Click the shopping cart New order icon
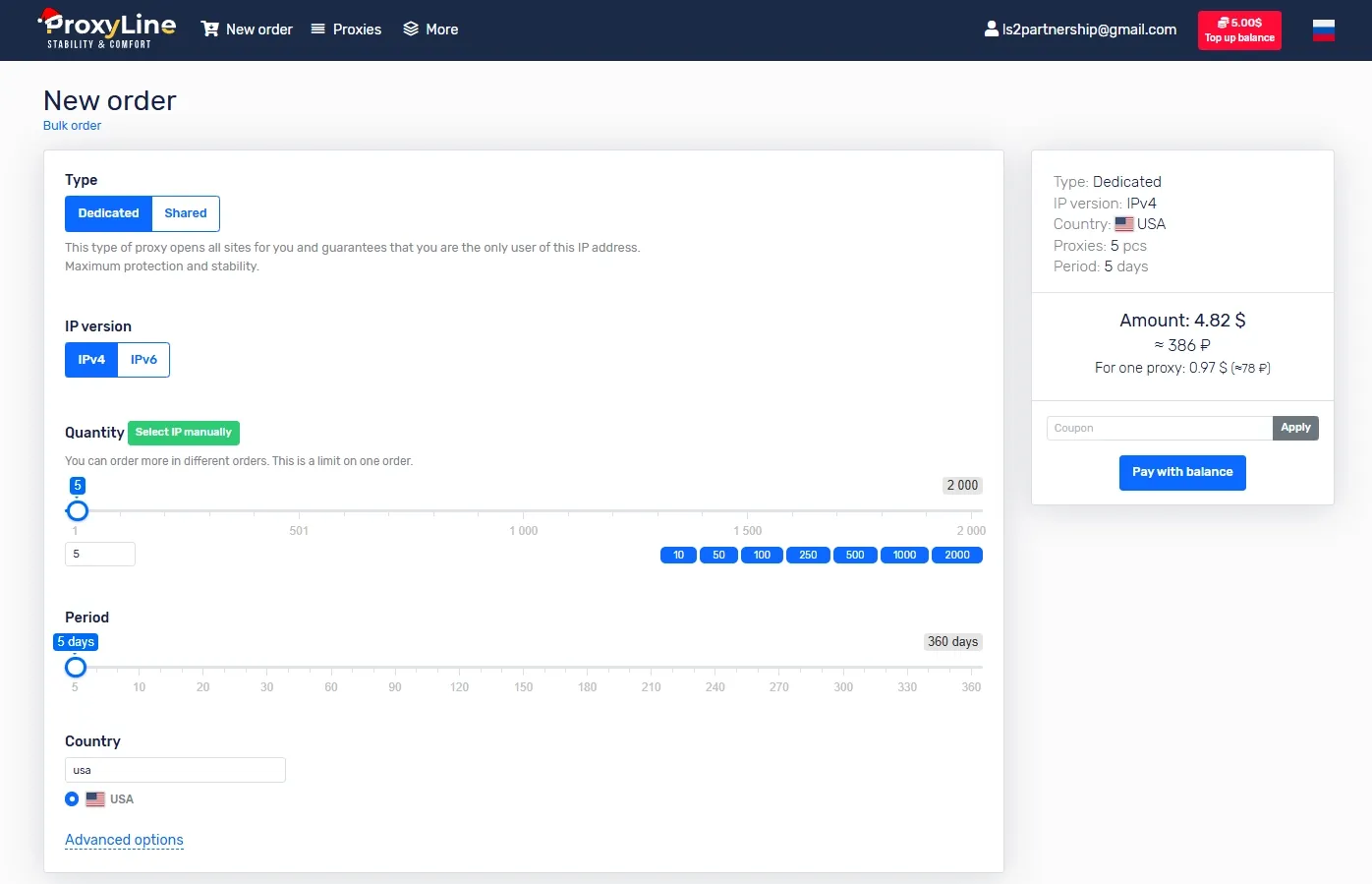 [209, 29]
